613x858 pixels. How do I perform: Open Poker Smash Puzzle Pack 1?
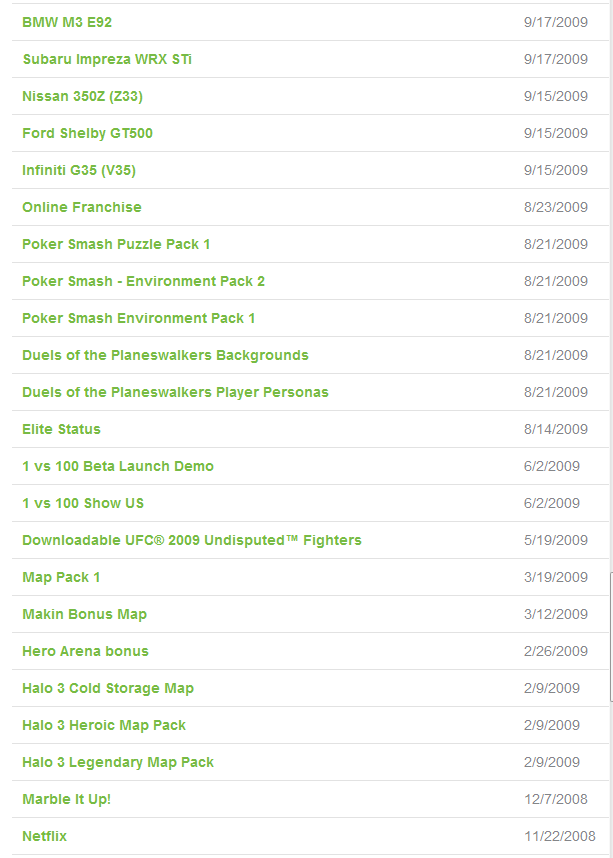coord(116,244)
